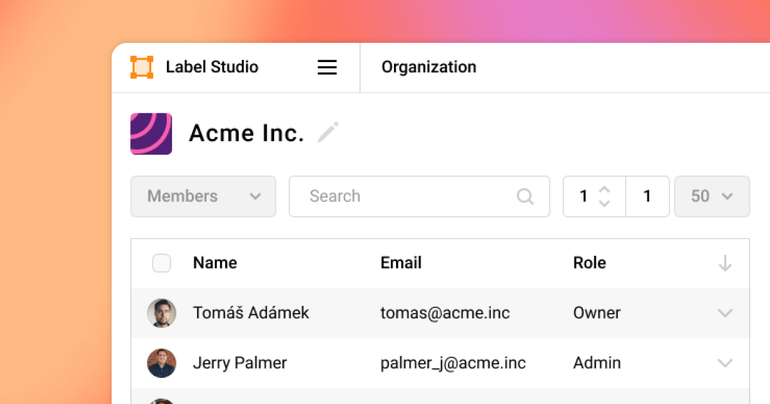Viewport: 770px width, 404px height.
Task: Click the Name column header
Action: coord(215,263)
